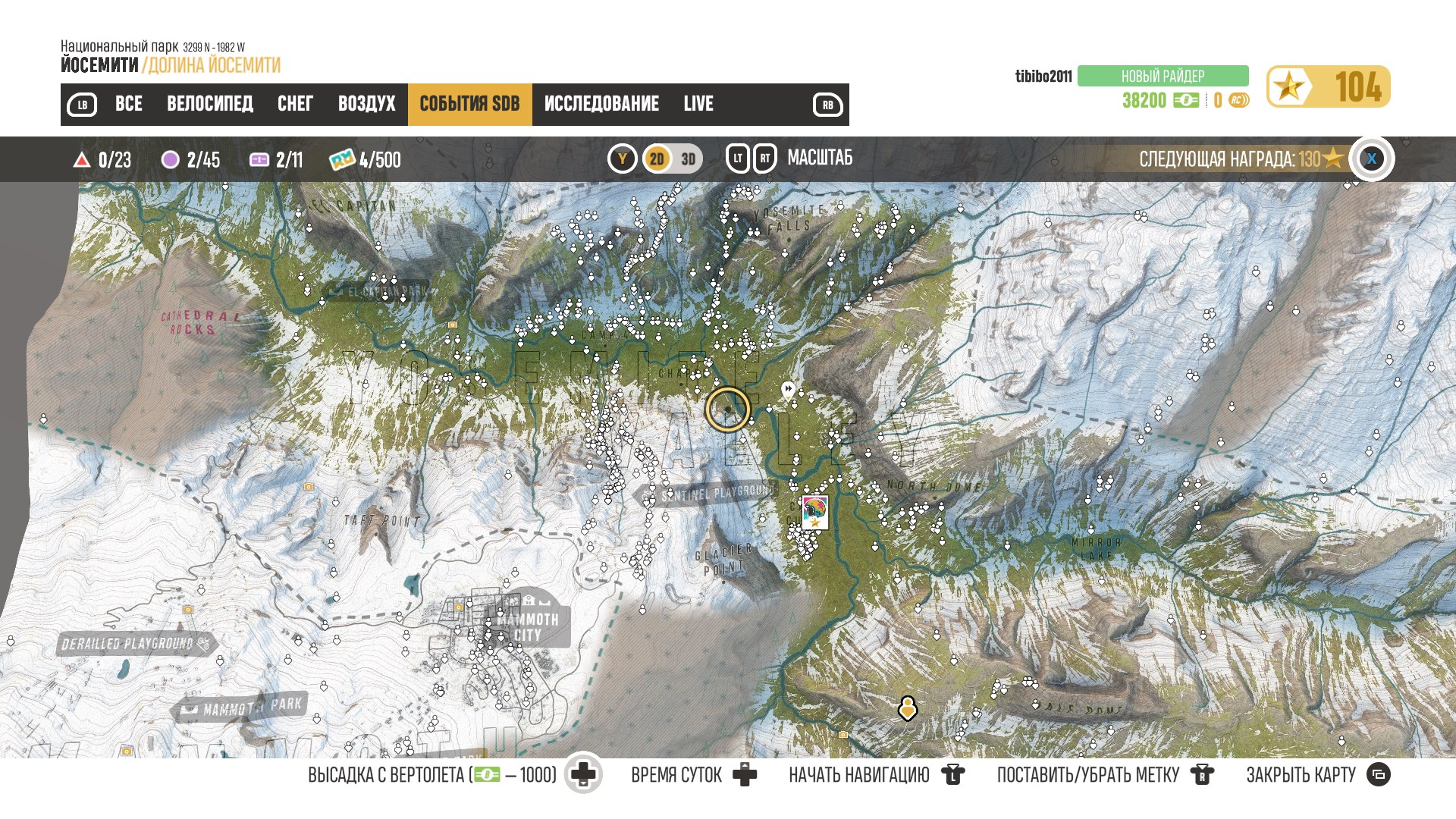1456x819 pixels.
Task: Click the LB bumper icon
Action: point(82,105)
